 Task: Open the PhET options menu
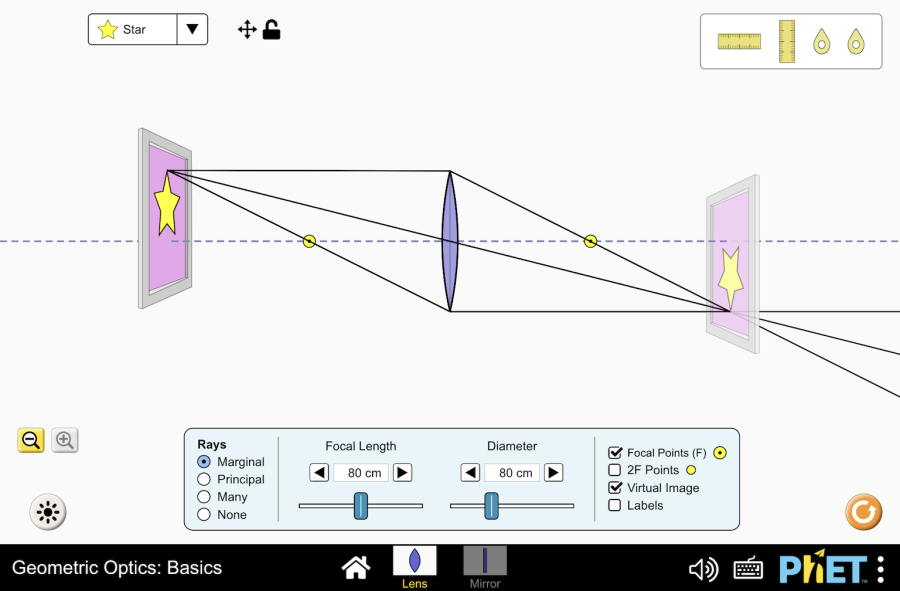pos(880,569)
